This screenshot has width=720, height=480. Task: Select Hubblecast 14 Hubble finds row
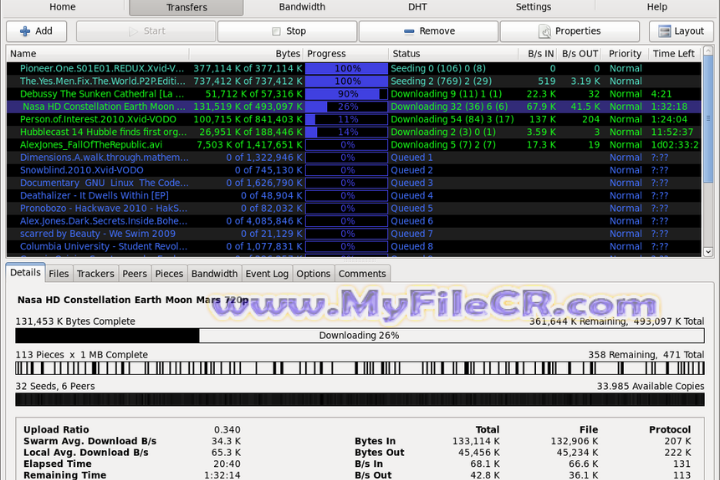tap(354, 132)
